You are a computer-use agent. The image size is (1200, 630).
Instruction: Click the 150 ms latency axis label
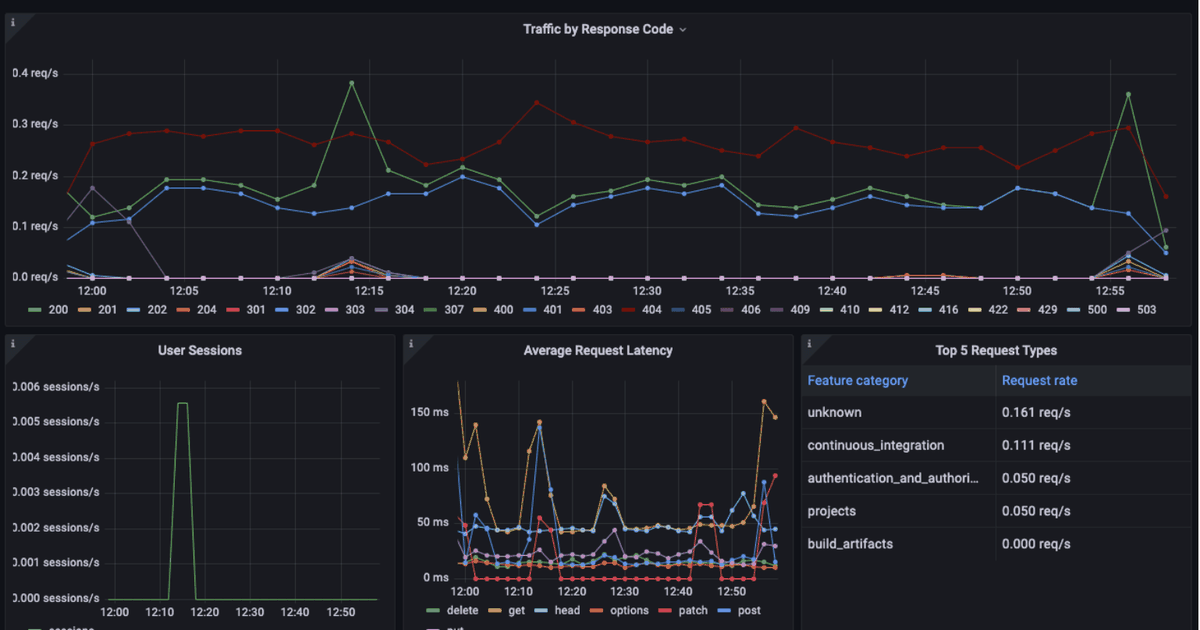430,412
